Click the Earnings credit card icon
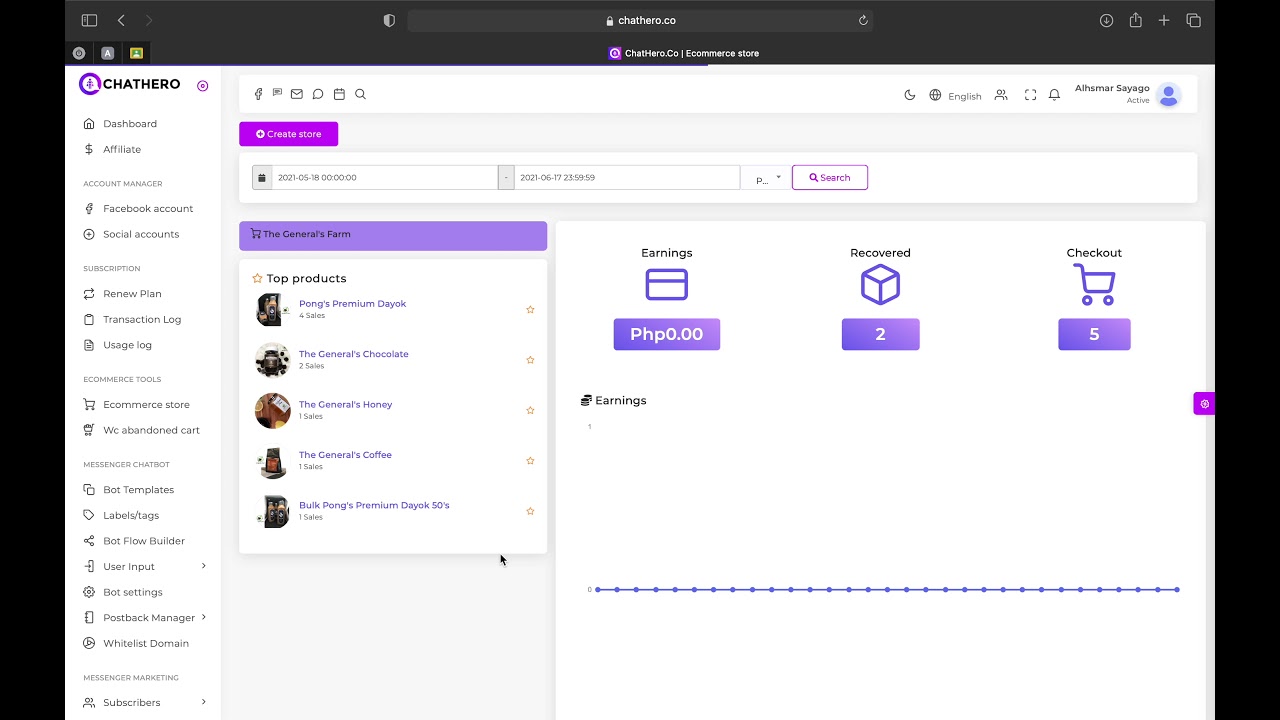 click(x=667, y=285)
